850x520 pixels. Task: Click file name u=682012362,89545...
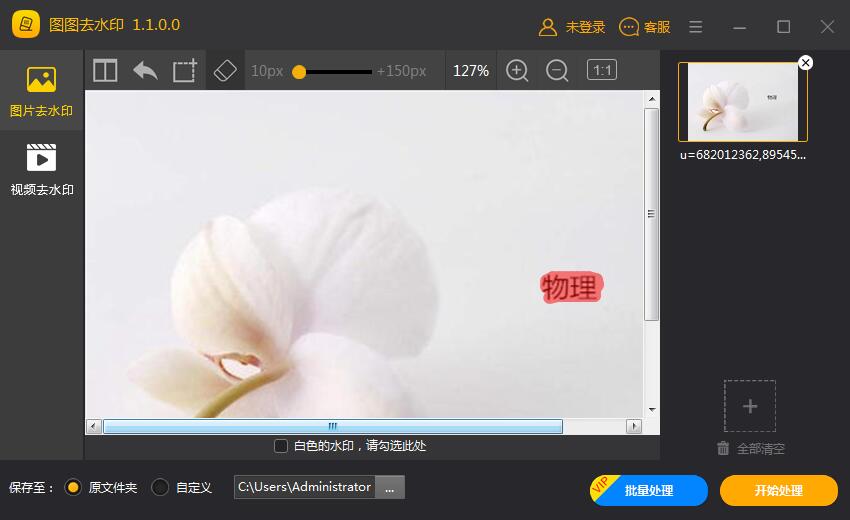click(743, 155)
